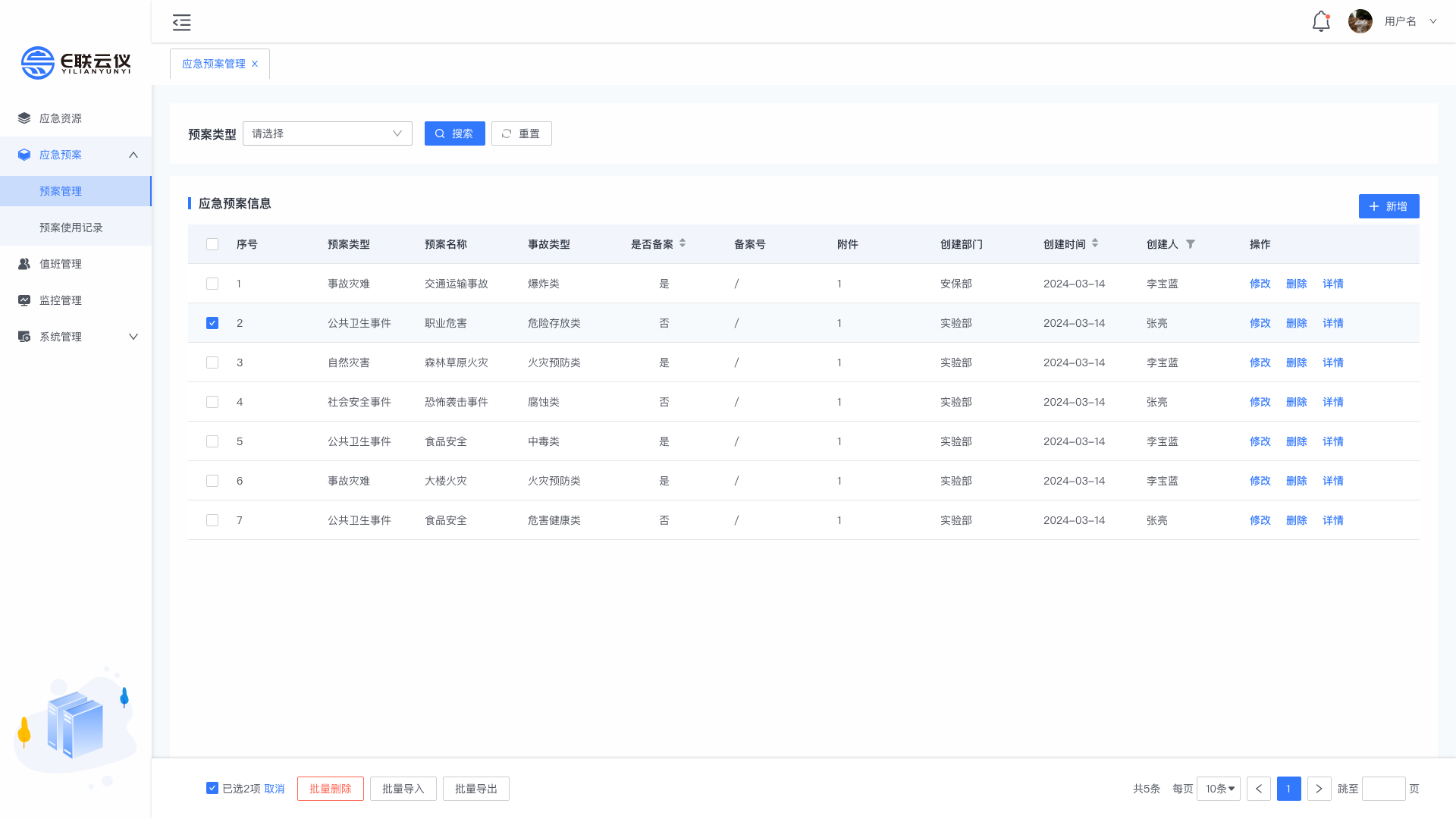Click 删除 for row 5 食品安全
The height and width of the screenshot is (819, 1456).
(1297, 441)
